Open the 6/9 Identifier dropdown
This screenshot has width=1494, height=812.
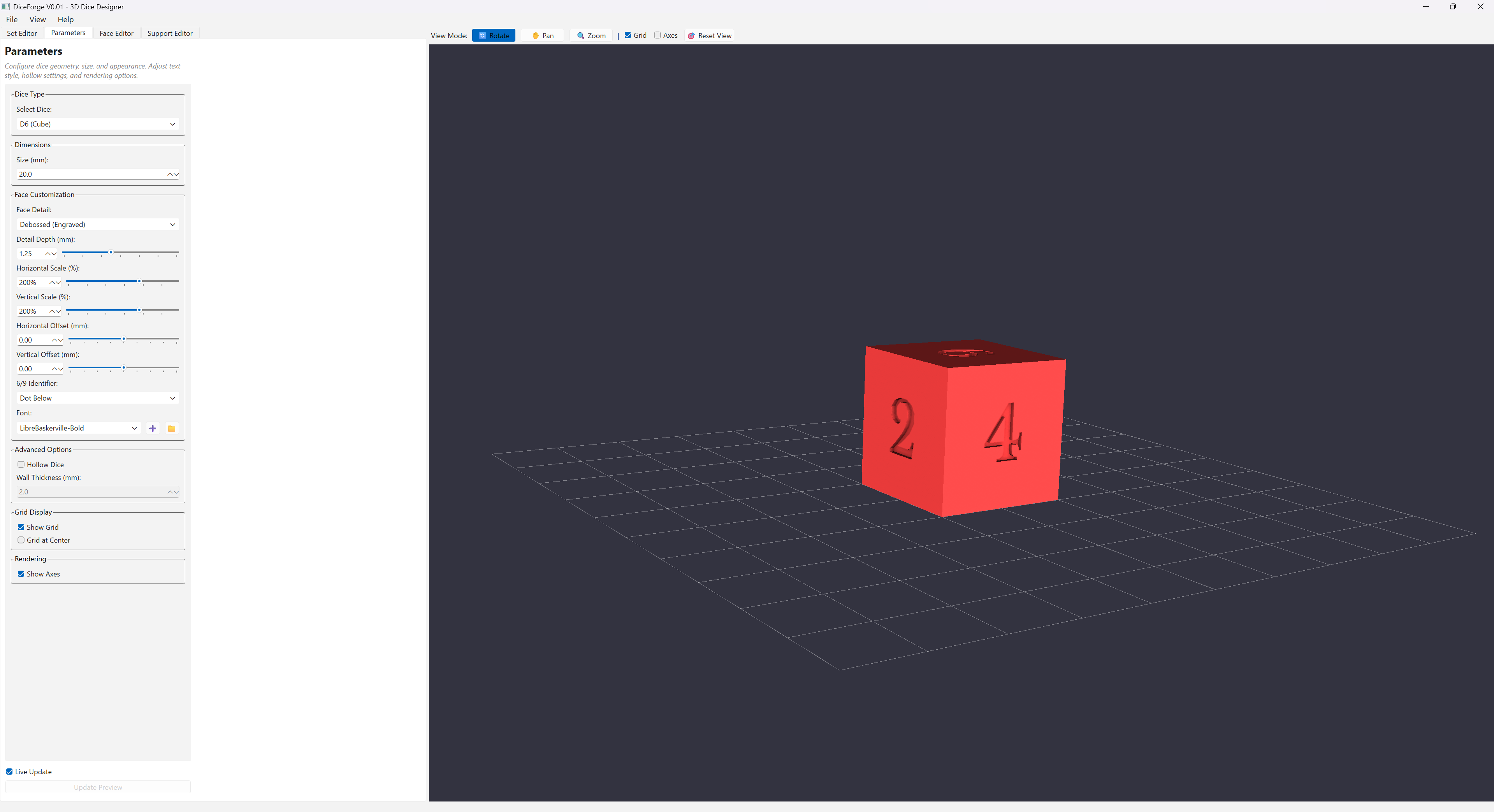[97, 399]
